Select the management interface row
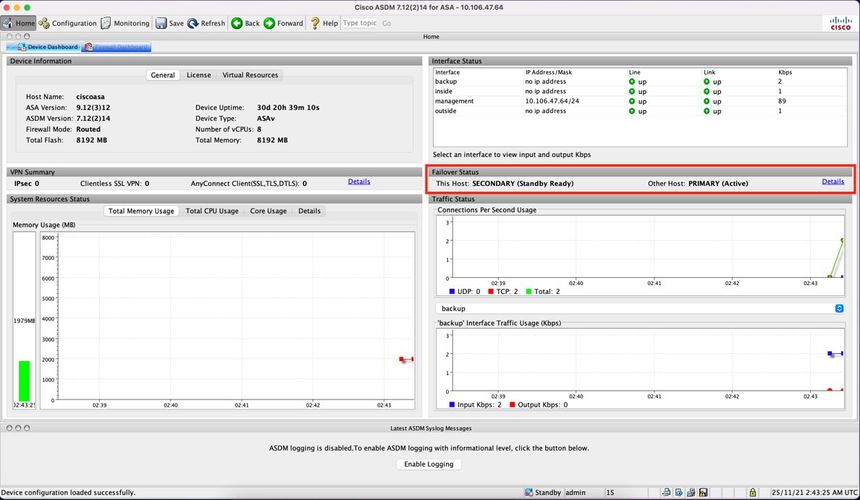Screen dimensions: 860x500 (640, 101)
